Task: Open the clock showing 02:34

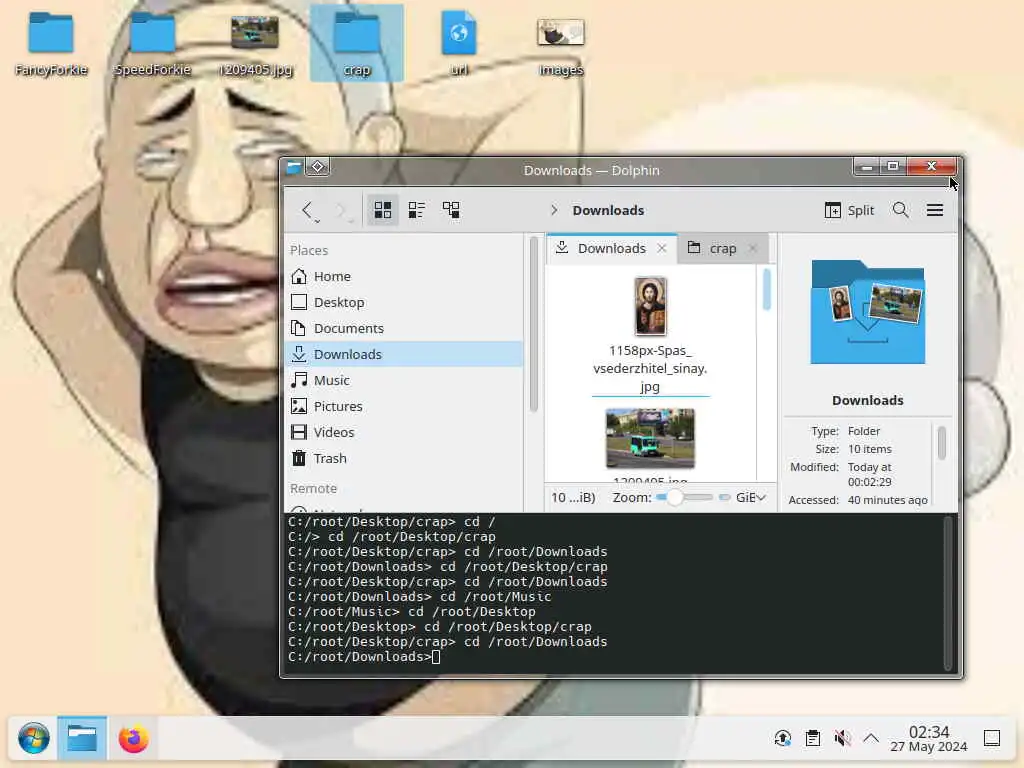Action: click(x=928, y=739)
